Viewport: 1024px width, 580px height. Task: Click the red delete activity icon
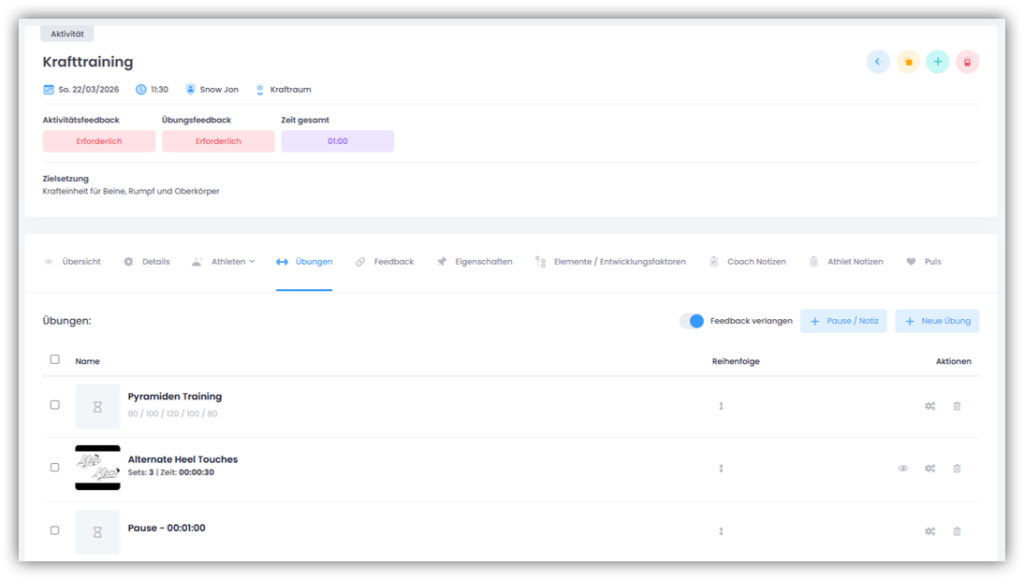tap(967, 62)
